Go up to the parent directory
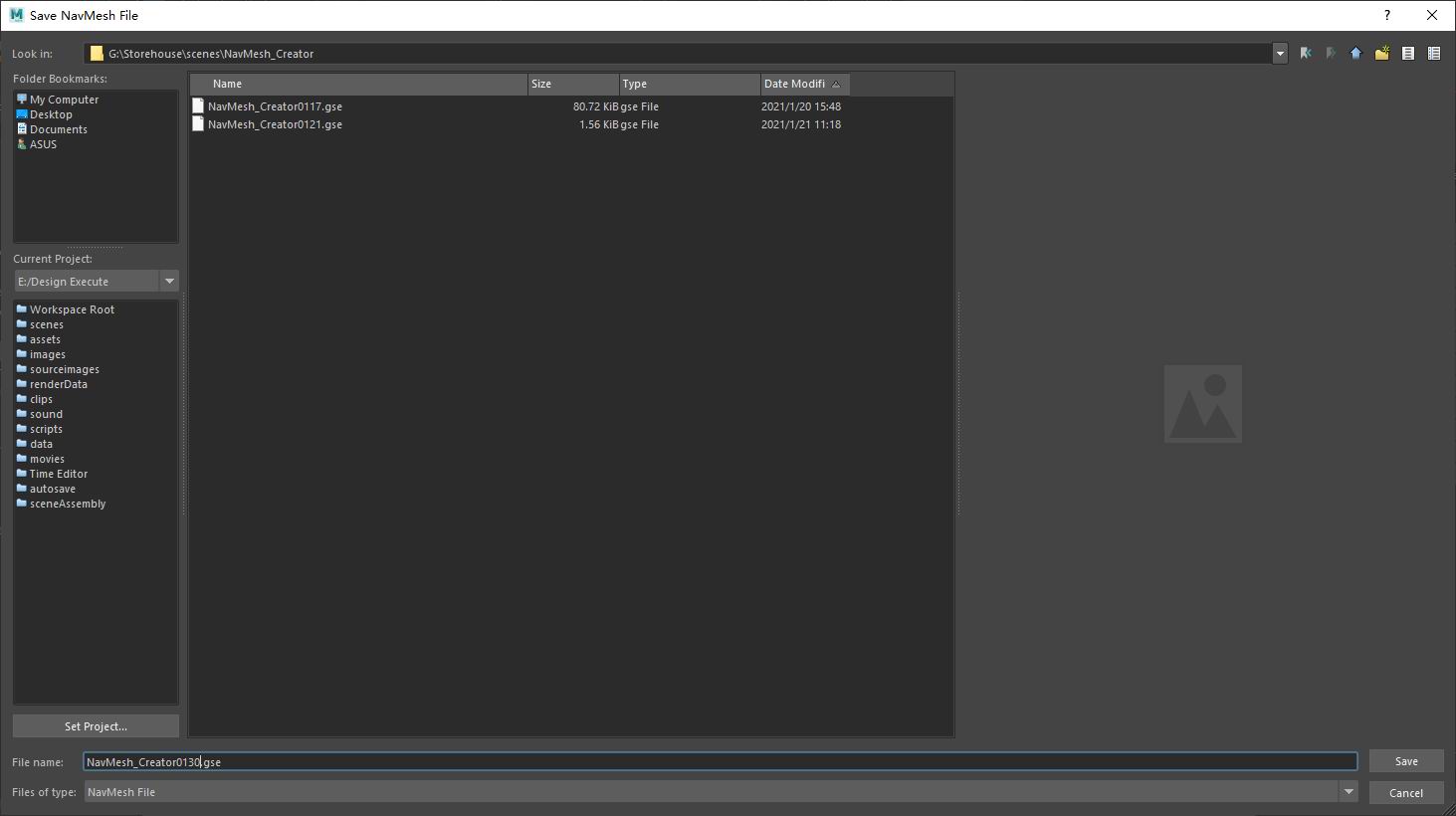 coord(1355,54)
